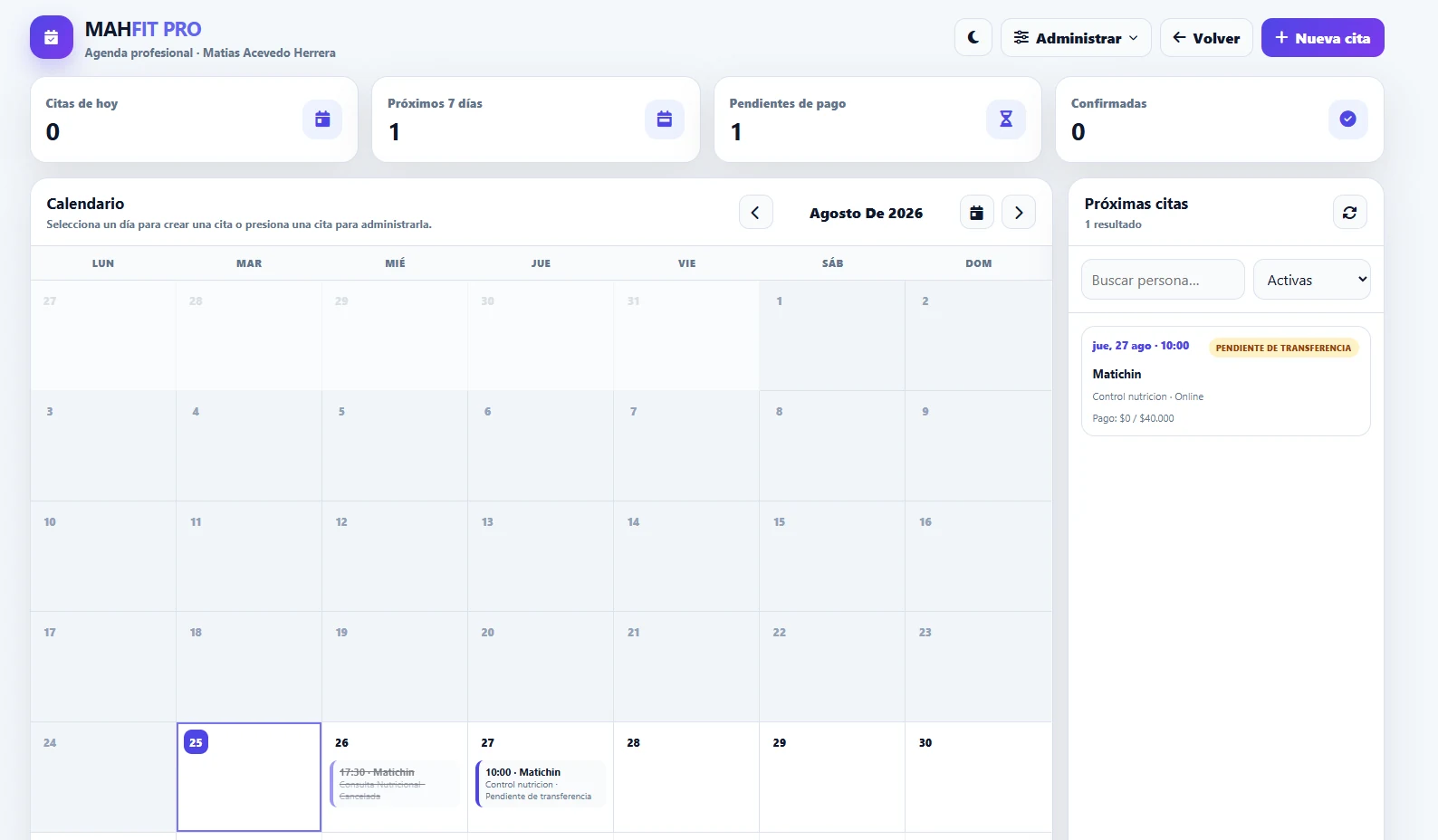Viewport: 1438px width, 840px height.
Task: Select day 24 in the calendar
Action: pyautogui.click(x=103, y=777)
